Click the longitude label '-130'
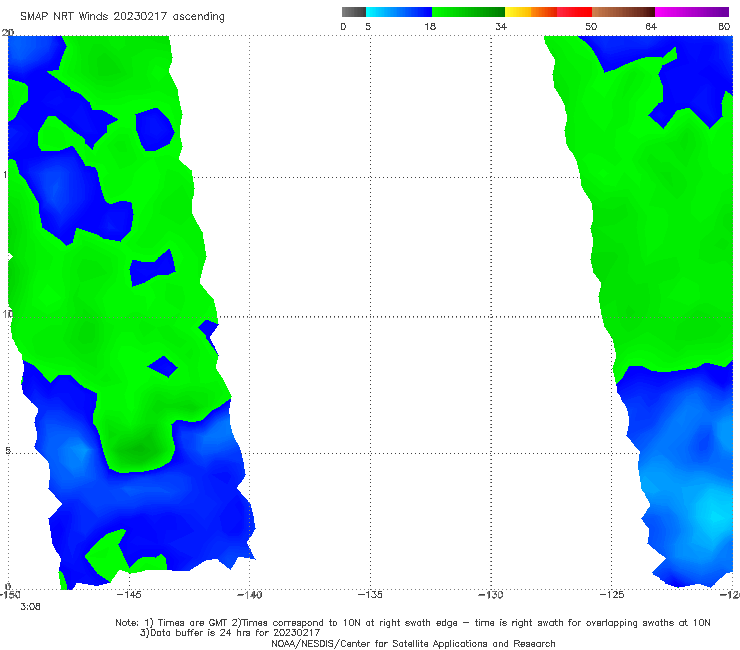 (x=491, y=595)
